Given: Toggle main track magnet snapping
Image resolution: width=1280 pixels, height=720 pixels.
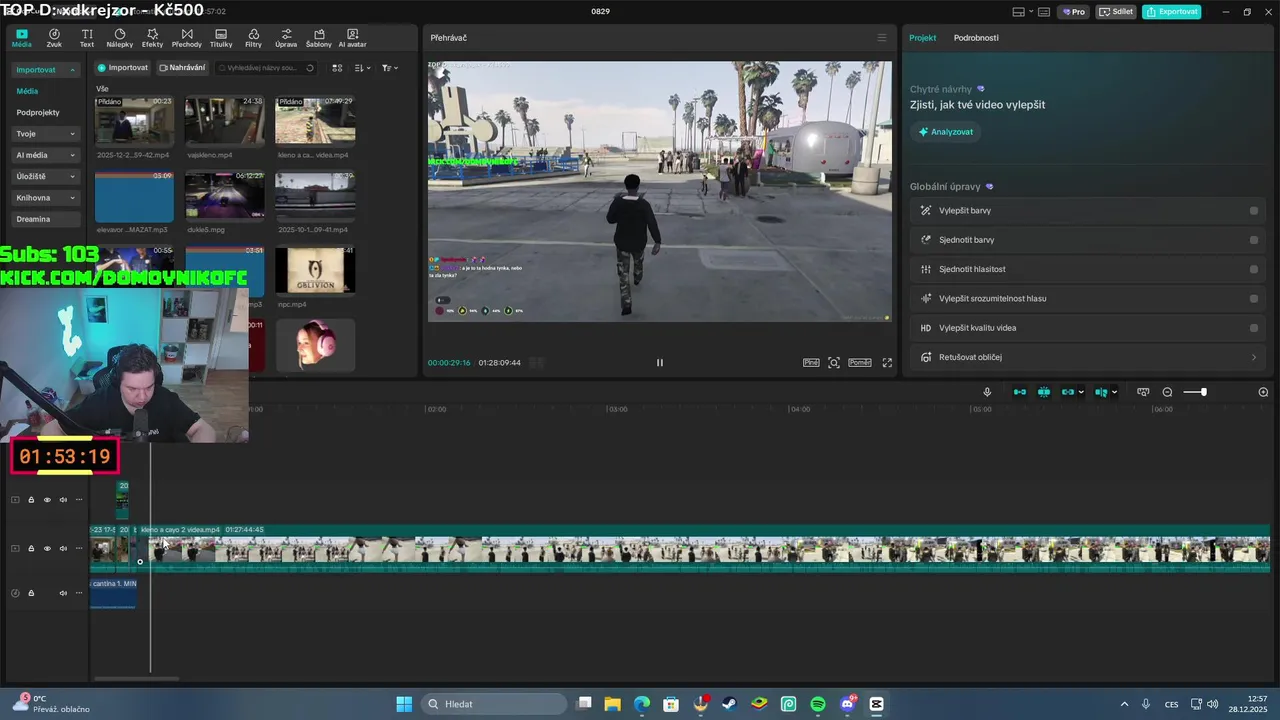Looking at the screenshot, I should click(1020, 392).
